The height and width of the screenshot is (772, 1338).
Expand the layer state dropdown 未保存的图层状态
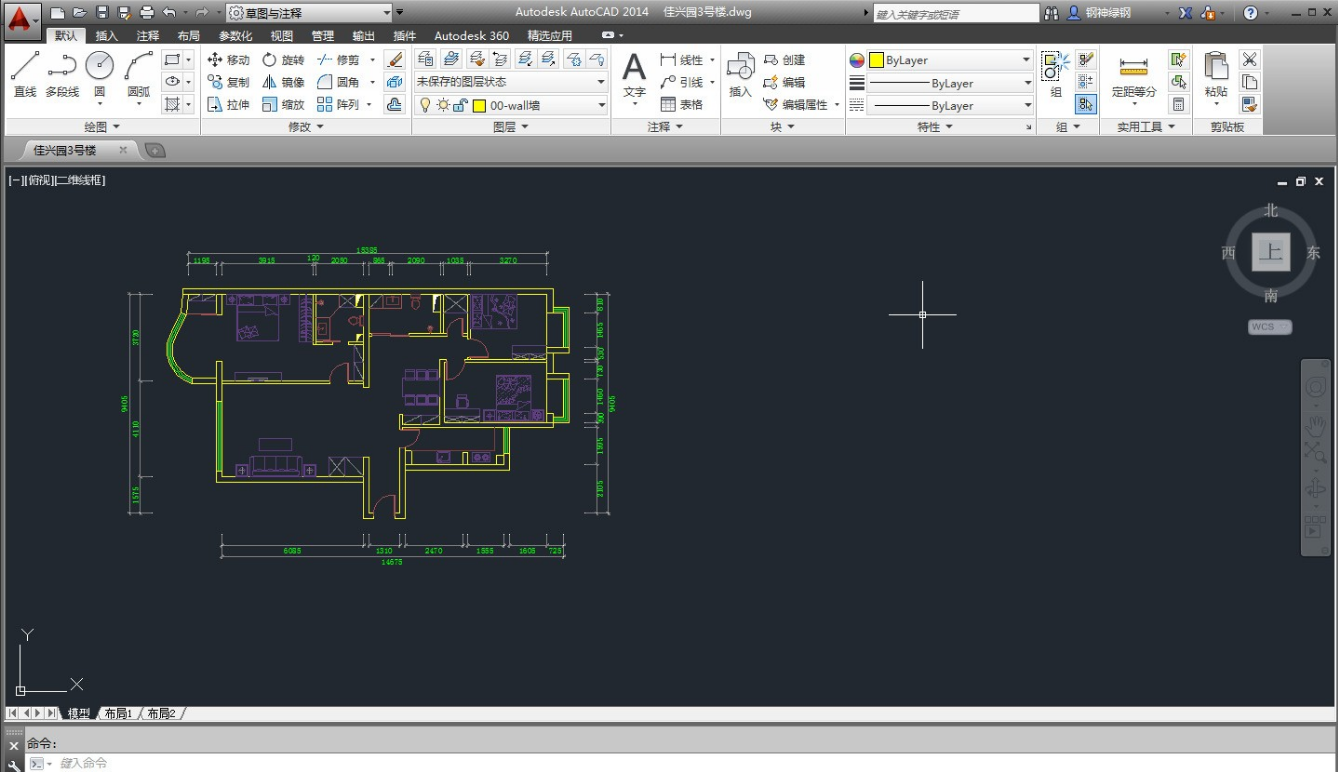click(x=510, y=82)
